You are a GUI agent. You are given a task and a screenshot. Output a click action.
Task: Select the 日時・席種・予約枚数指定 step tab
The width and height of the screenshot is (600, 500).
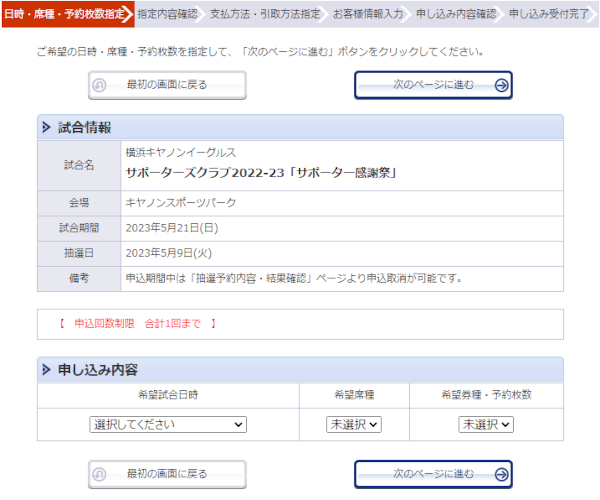[x=67, y=14]
